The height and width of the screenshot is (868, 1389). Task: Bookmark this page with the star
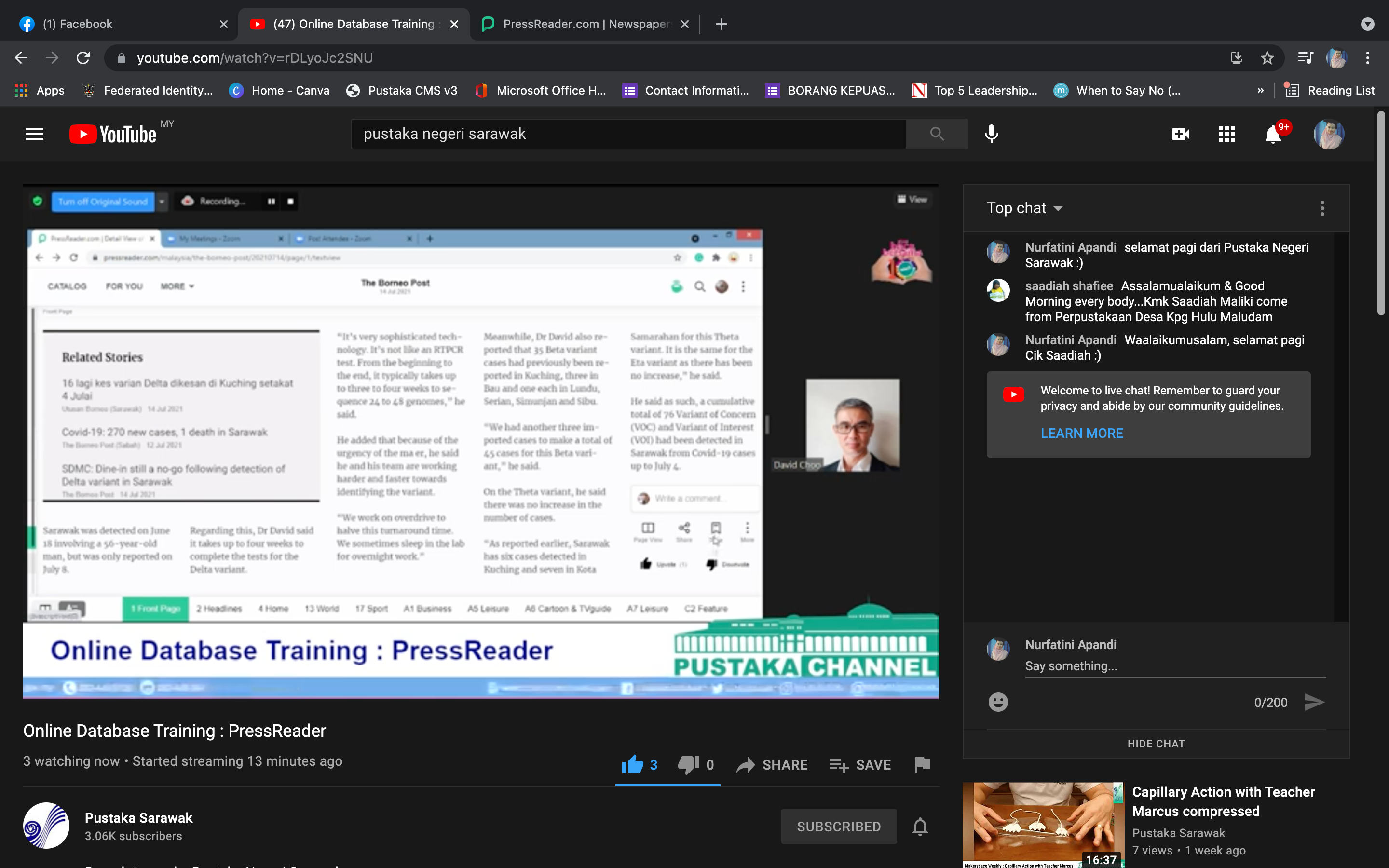coord(1267,58)
